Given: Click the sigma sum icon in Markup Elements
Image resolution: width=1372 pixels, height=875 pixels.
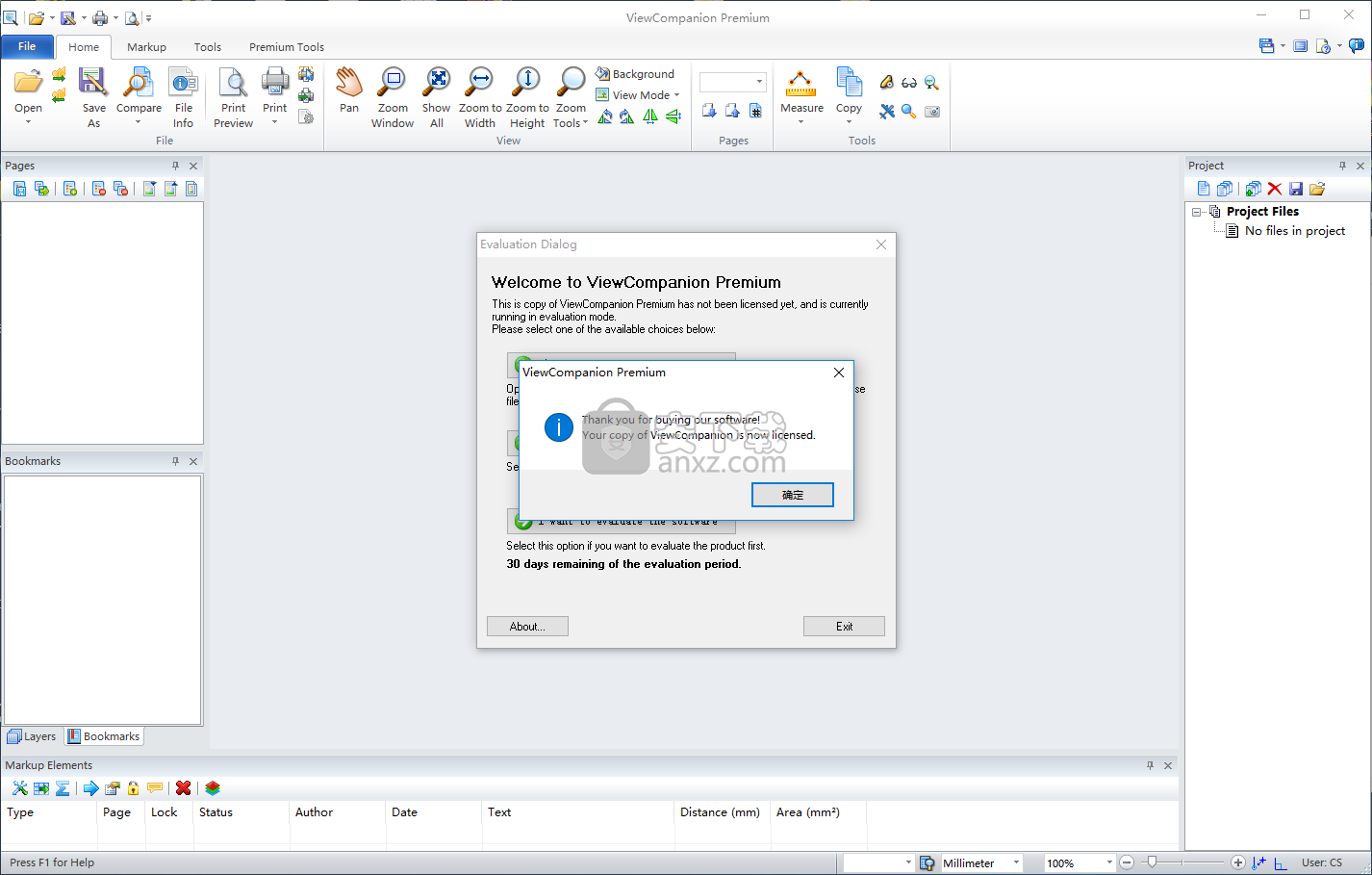Looking at the screenshot, I should tap(63, 788).
